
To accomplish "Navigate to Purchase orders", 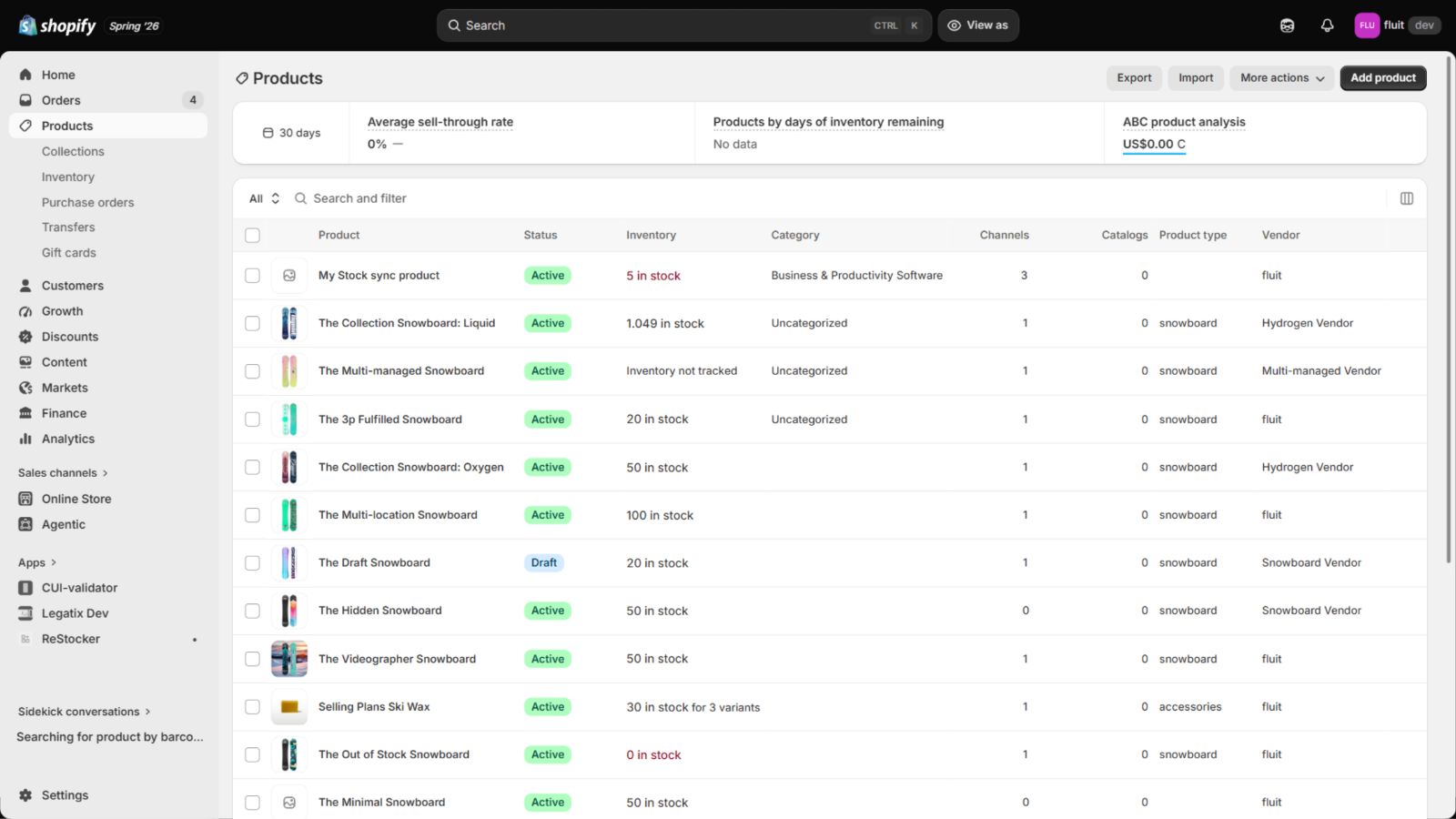I will tap(87, 202).
